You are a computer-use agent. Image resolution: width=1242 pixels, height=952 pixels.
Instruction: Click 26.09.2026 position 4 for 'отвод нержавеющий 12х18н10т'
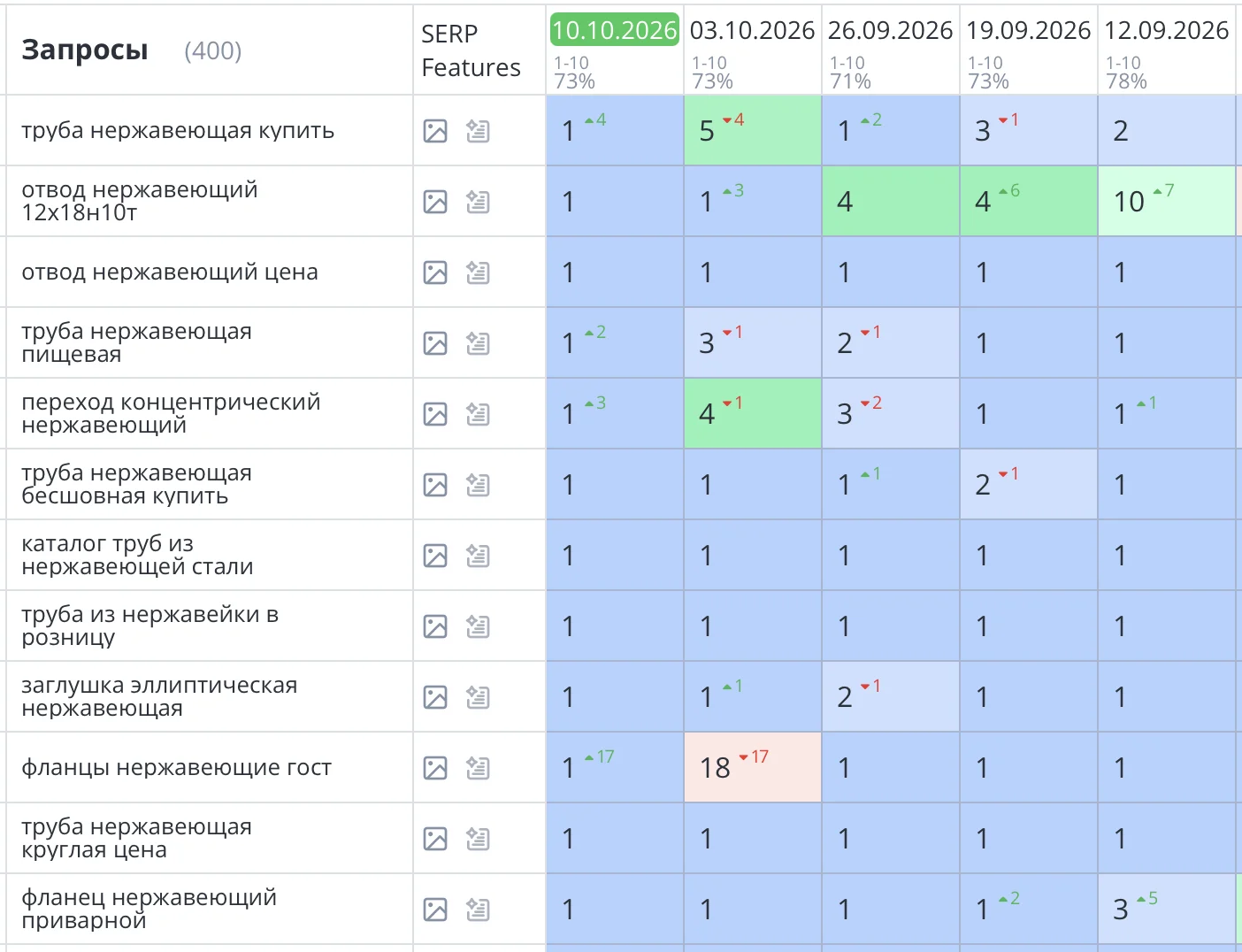[x=891, y=201]
